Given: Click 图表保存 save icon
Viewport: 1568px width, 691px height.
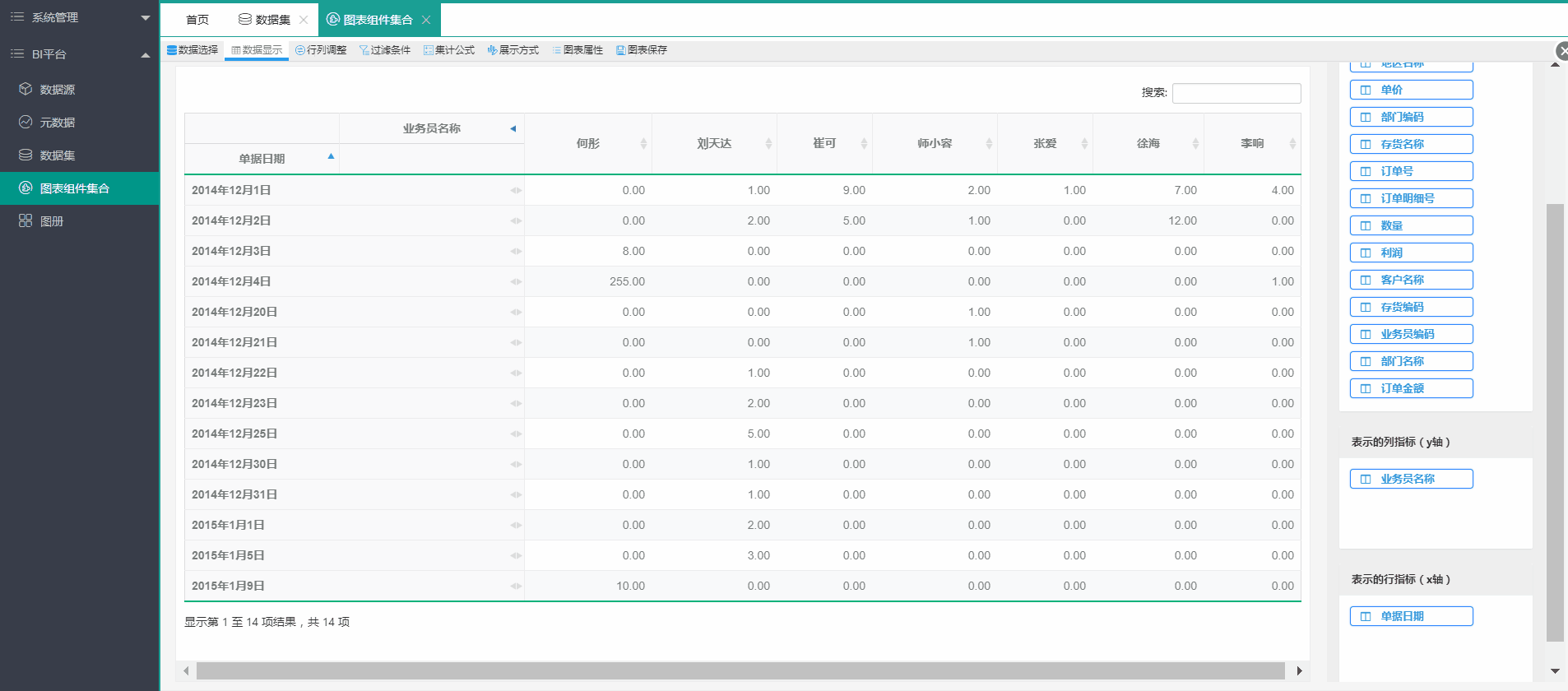Looking at the screenshot, I should click(x=620, y=50).
